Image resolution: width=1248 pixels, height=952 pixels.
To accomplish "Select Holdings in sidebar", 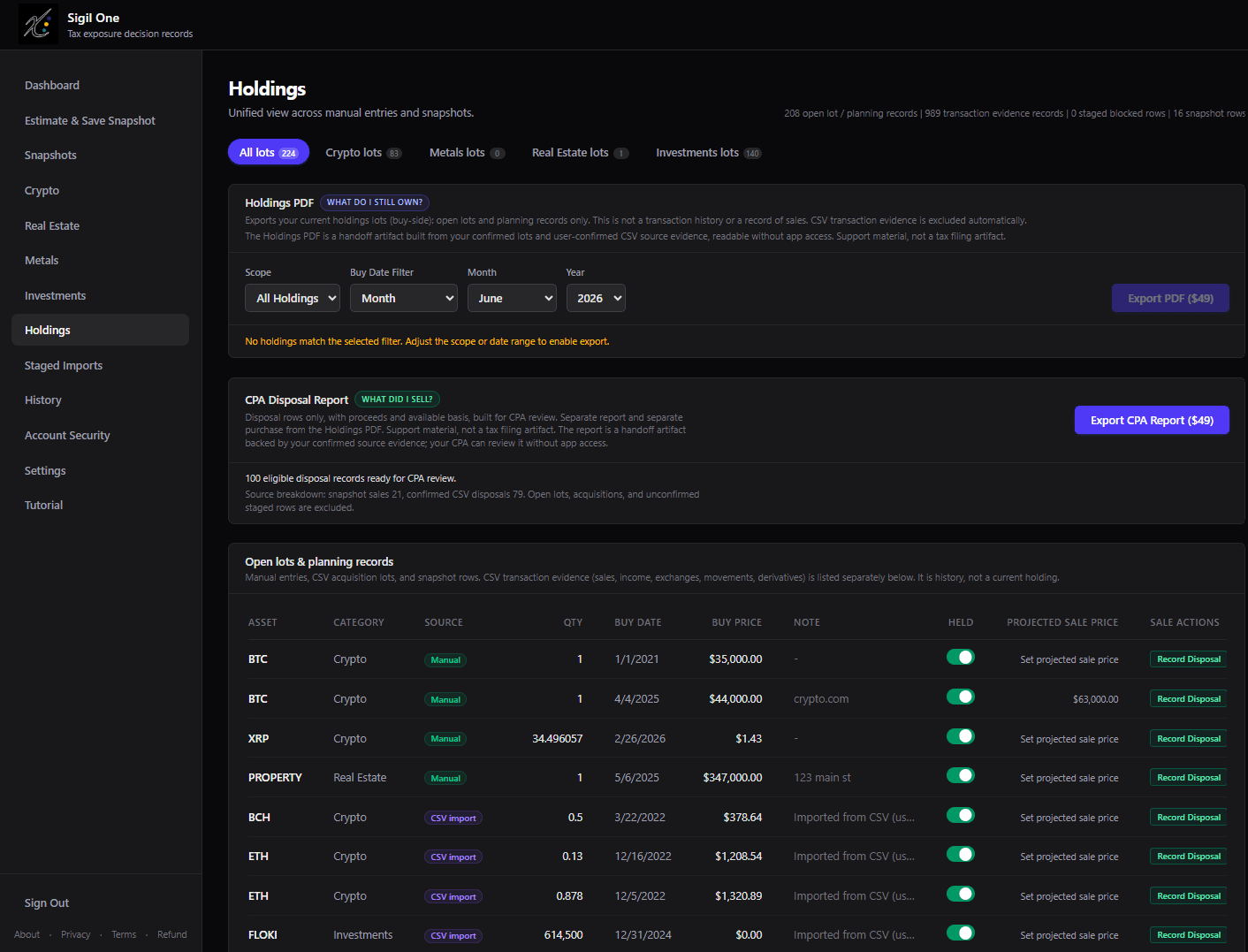I will [100, 330].
